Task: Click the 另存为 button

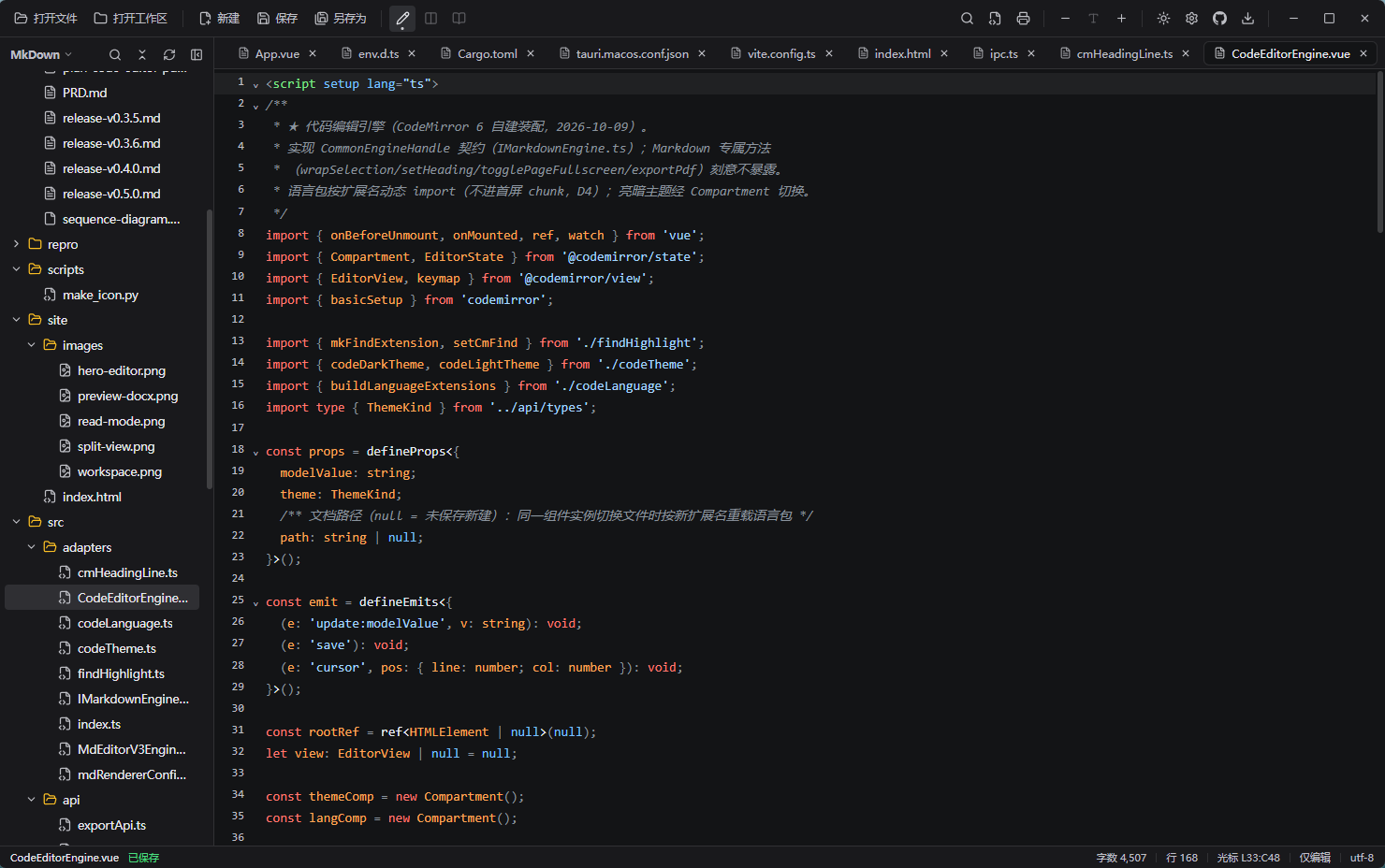Action: click(x=341, y=19)
